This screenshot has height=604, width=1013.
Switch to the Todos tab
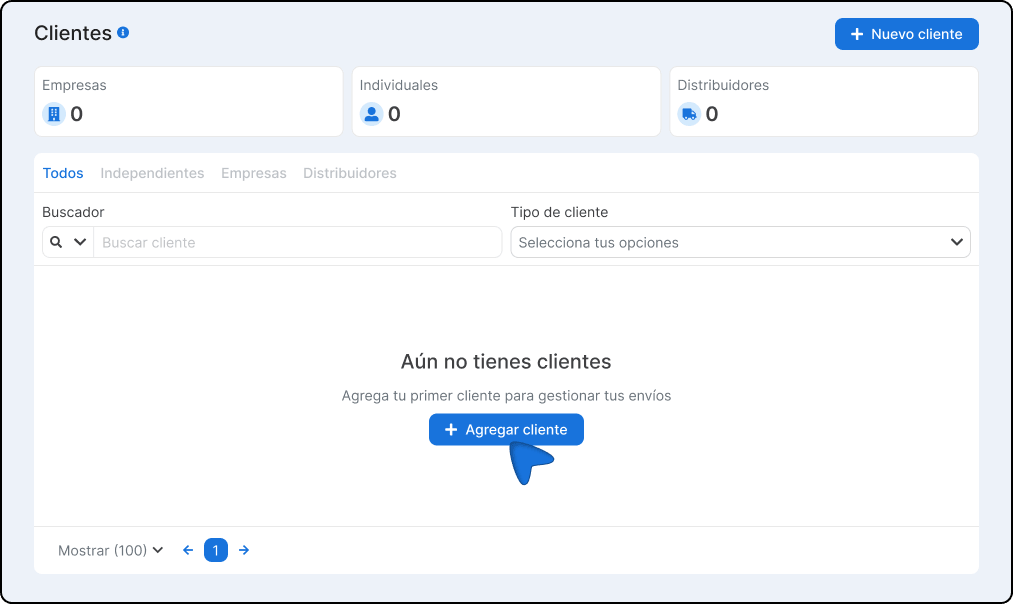[x=63, y=173]
